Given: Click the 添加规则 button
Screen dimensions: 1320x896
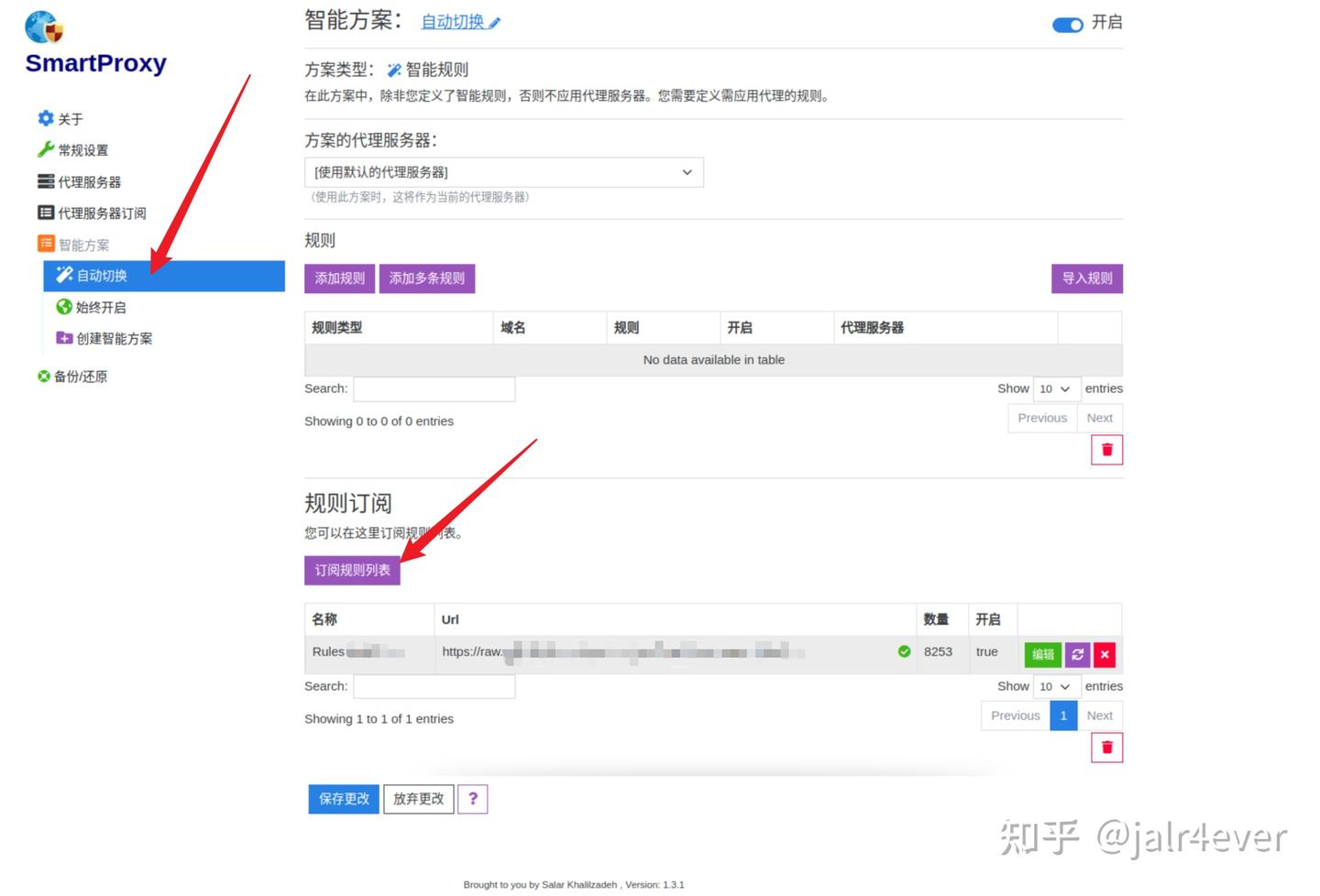Looking at the screenshot, I should click(x=339, y=278).
